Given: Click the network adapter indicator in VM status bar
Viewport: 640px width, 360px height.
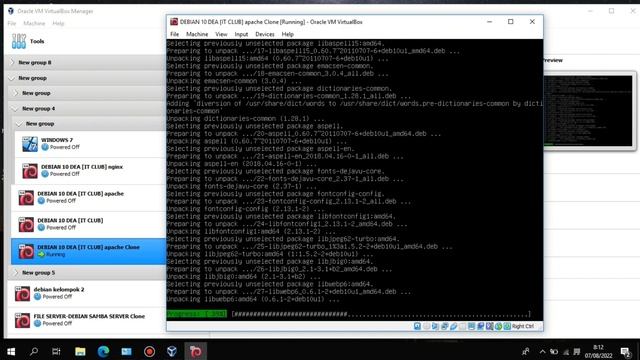Looking at the screenshot, I should pos(444,326).
